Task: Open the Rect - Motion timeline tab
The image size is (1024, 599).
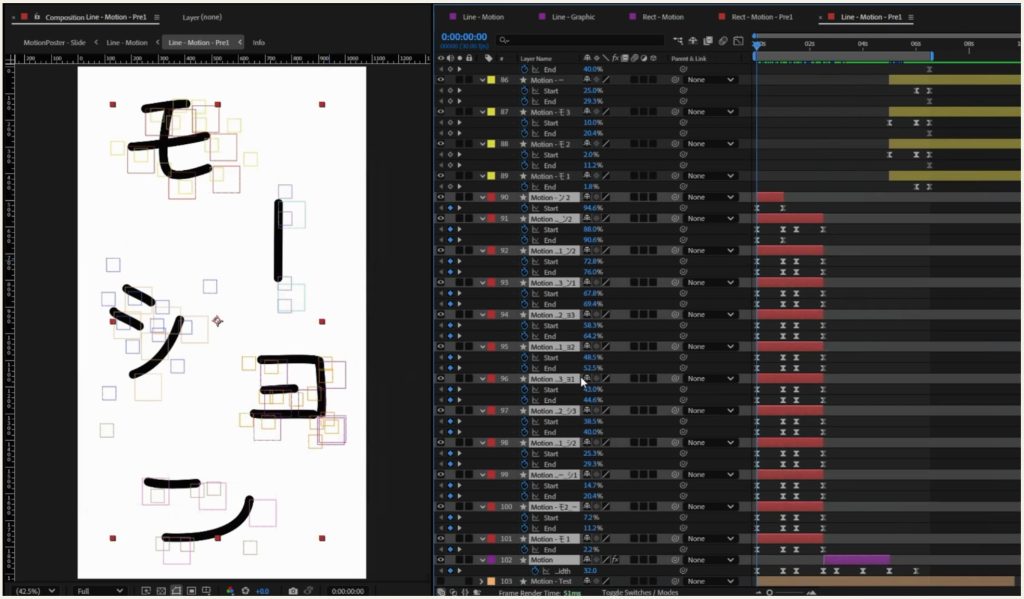Action: 658,17
